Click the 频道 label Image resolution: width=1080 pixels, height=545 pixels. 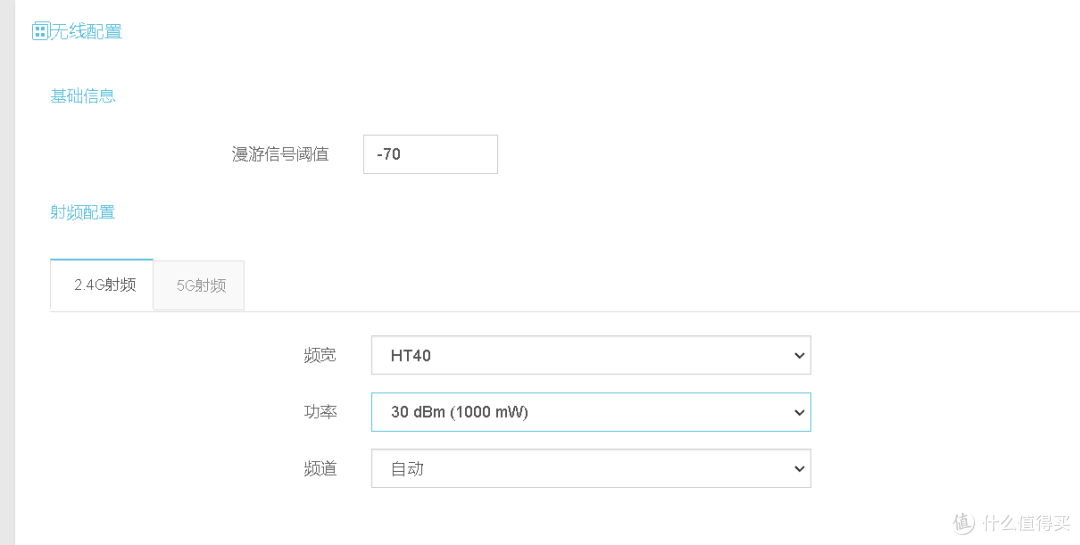(x=320, y=469)
